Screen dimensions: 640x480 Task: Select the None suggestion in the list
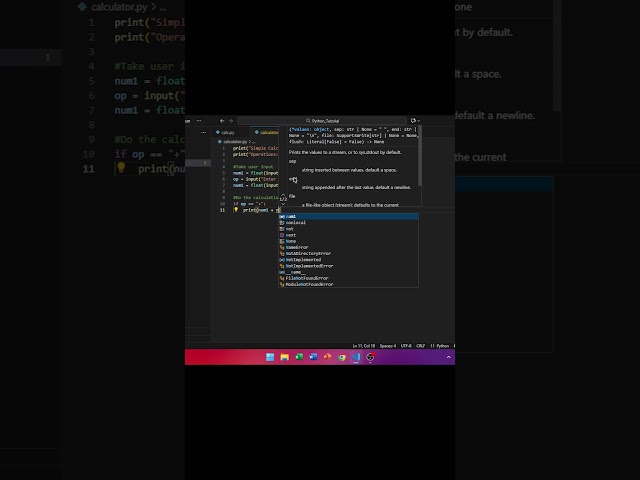(x=349, y=241)
